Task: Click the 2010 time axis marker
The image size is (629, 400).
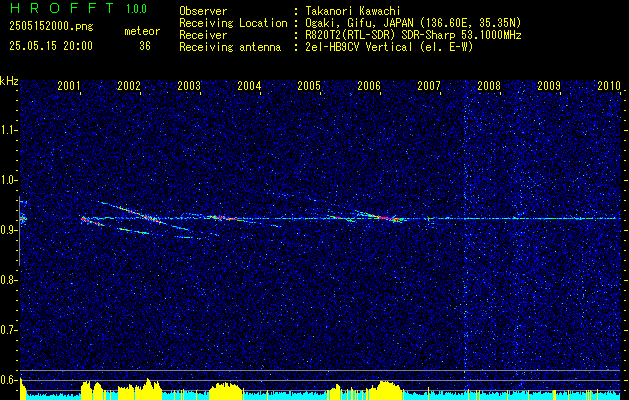Action: pyautogui.click(x=609, y=85)
